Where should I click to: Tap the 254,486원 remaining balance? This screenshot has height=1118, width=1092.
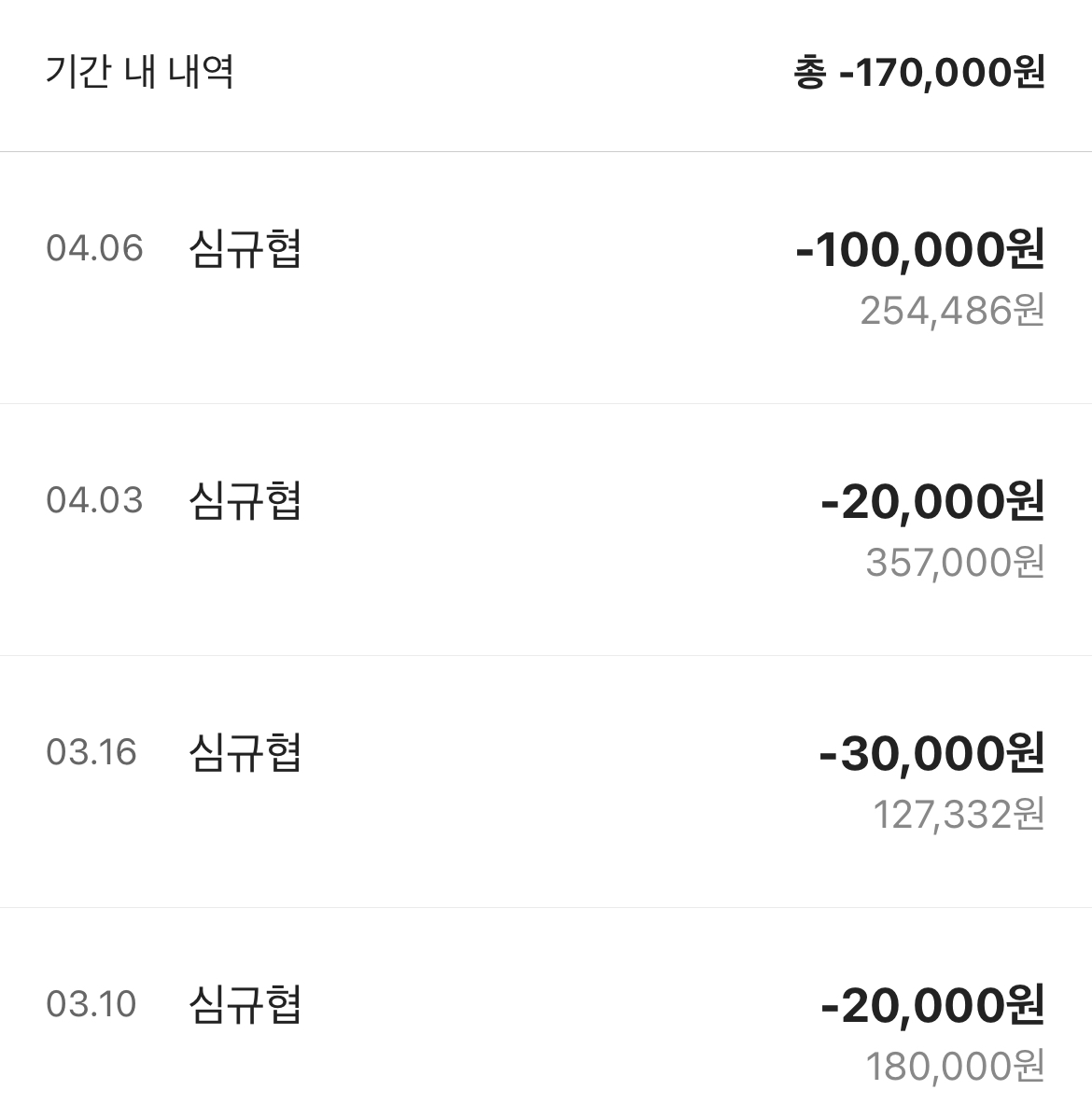[952, 311]
